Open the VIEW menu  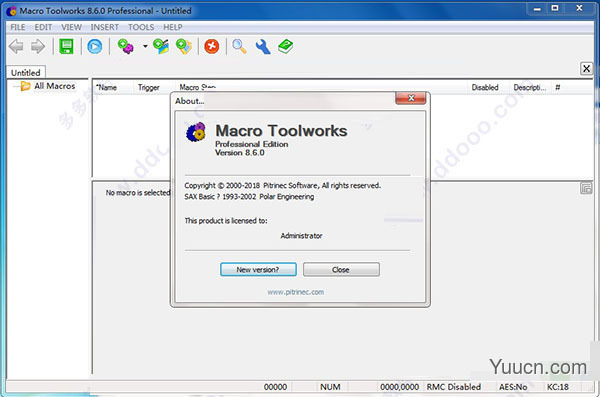tap(72, 27)
